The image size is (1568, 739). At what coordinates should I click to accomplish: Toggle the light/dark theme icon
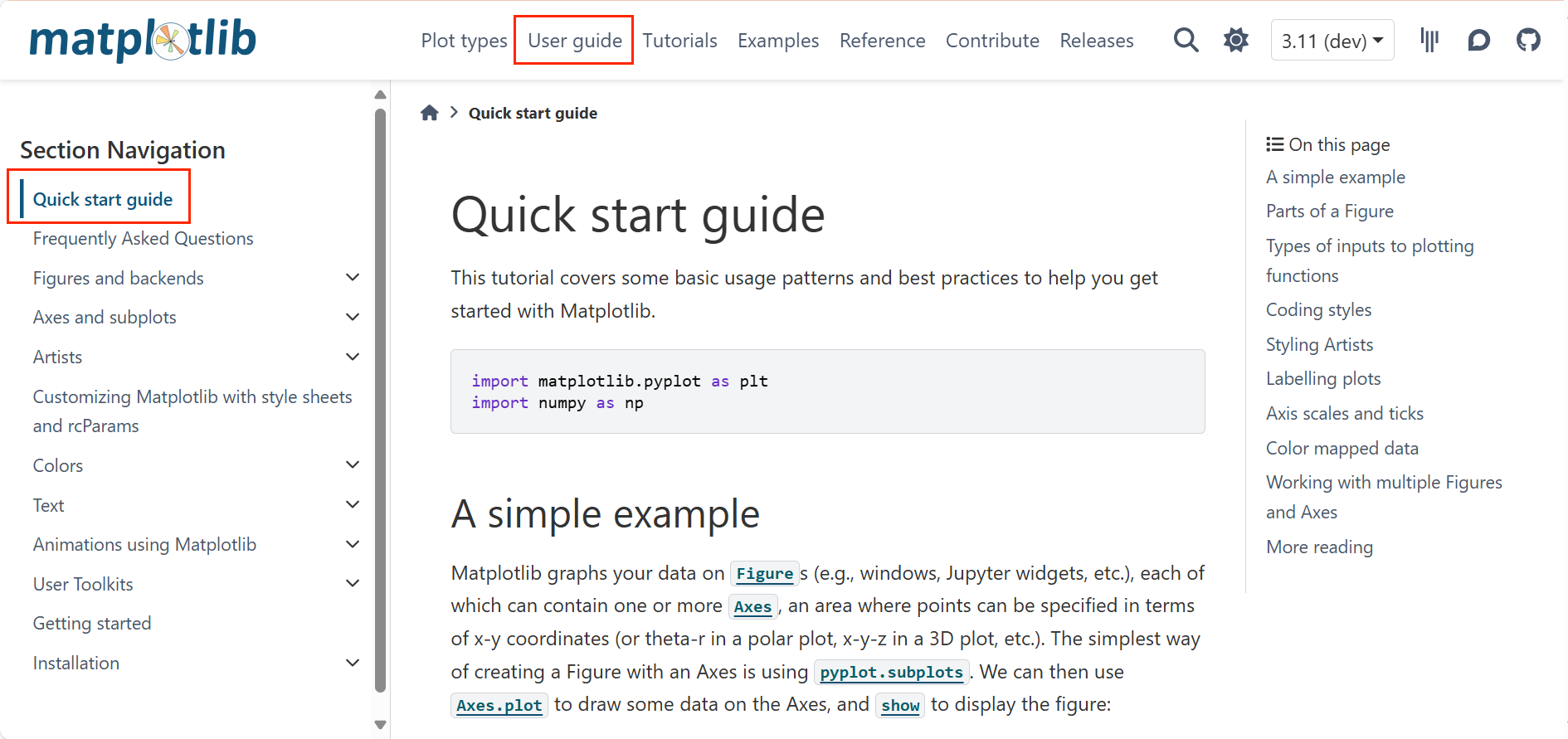(1236, 40)
